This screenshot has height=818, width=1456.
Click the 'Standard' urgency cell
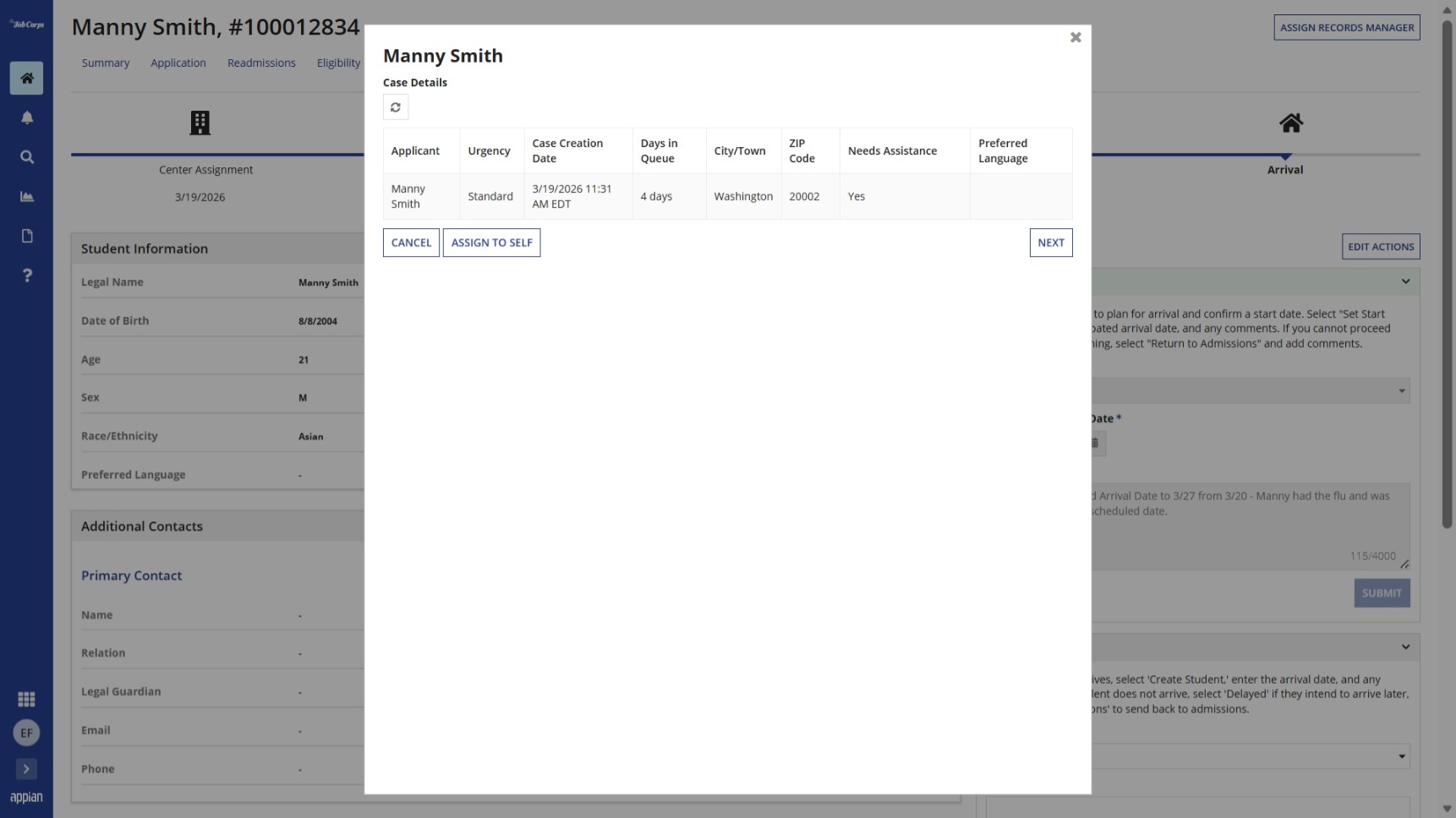pos(492,196)
